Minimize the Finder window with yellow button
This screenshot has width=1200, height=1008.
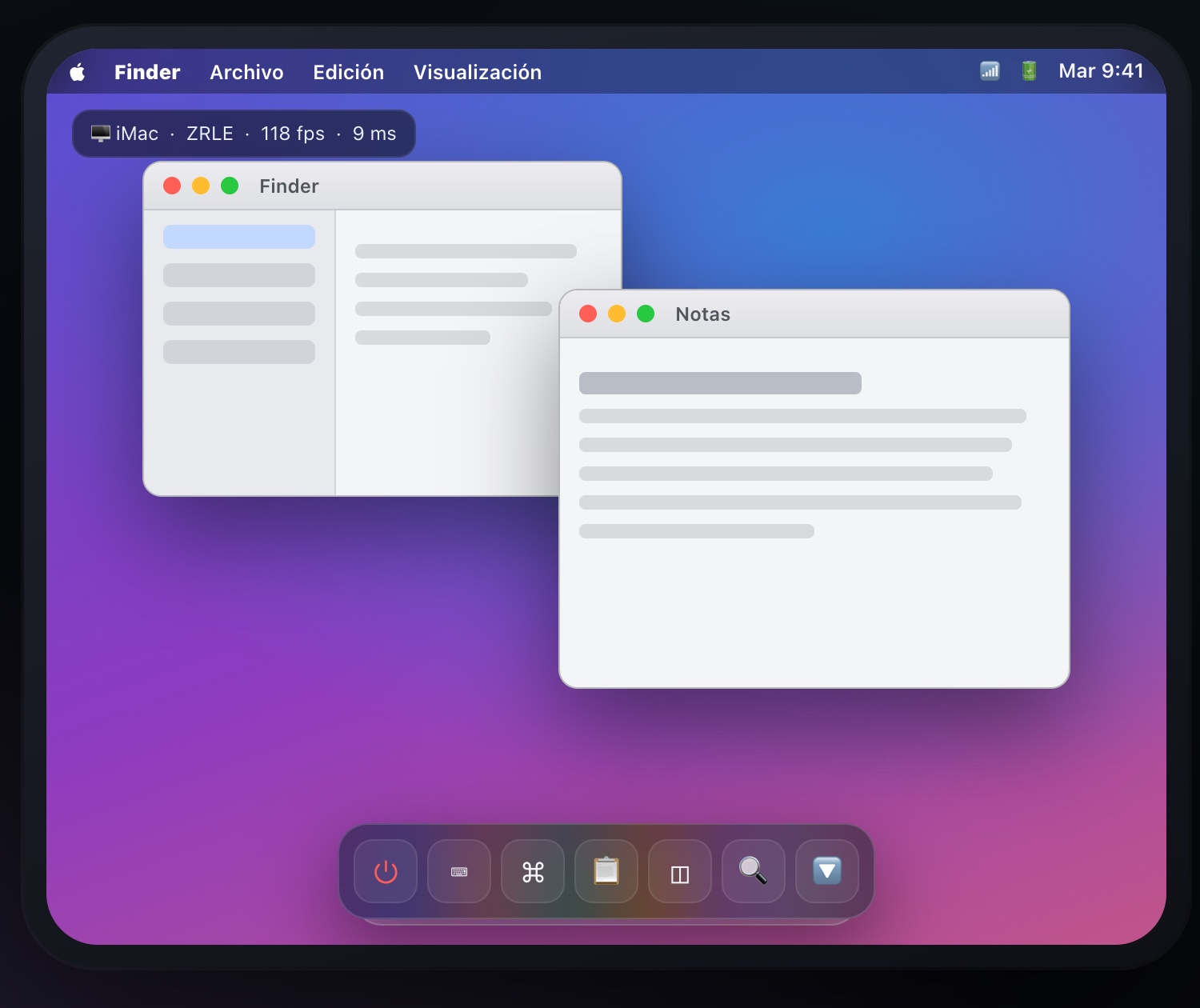(x=201, y=186)
